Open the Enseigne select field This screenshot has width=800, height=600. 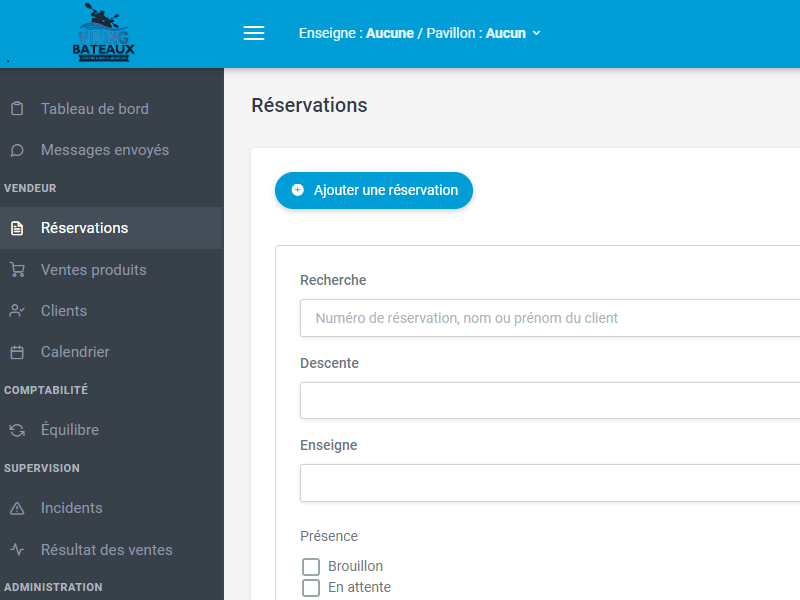[550, 483]
